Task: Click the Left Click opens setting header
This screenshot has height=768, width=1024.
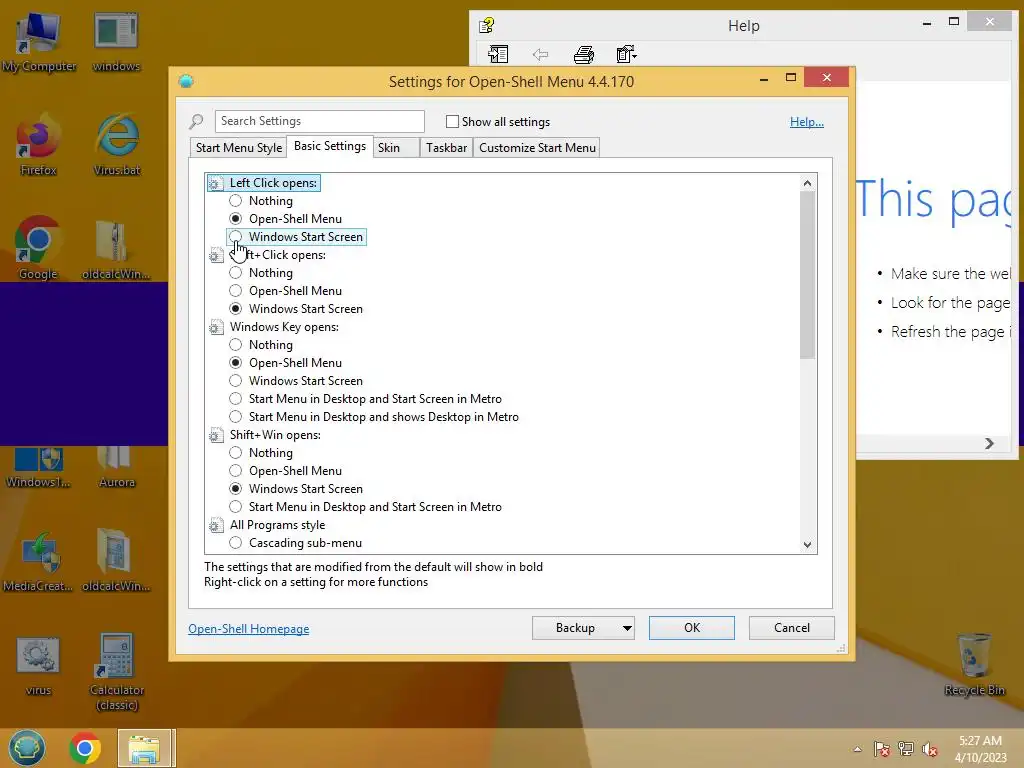Action: pos(273,183)
